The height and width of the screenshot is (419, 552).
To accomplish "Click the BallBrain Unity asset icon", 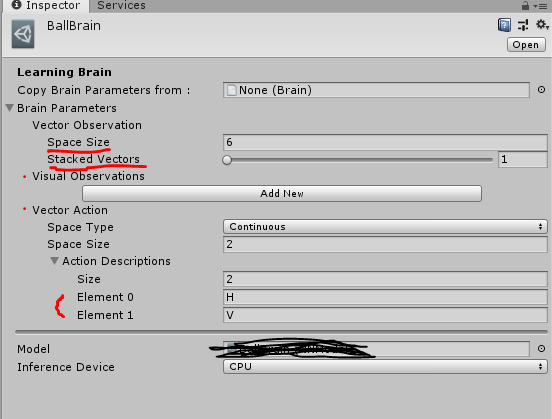I will coord(23,34).
